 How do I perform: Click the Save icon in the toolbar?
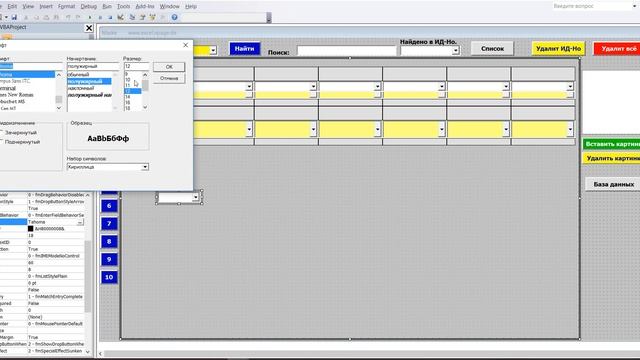coord(14,17)
